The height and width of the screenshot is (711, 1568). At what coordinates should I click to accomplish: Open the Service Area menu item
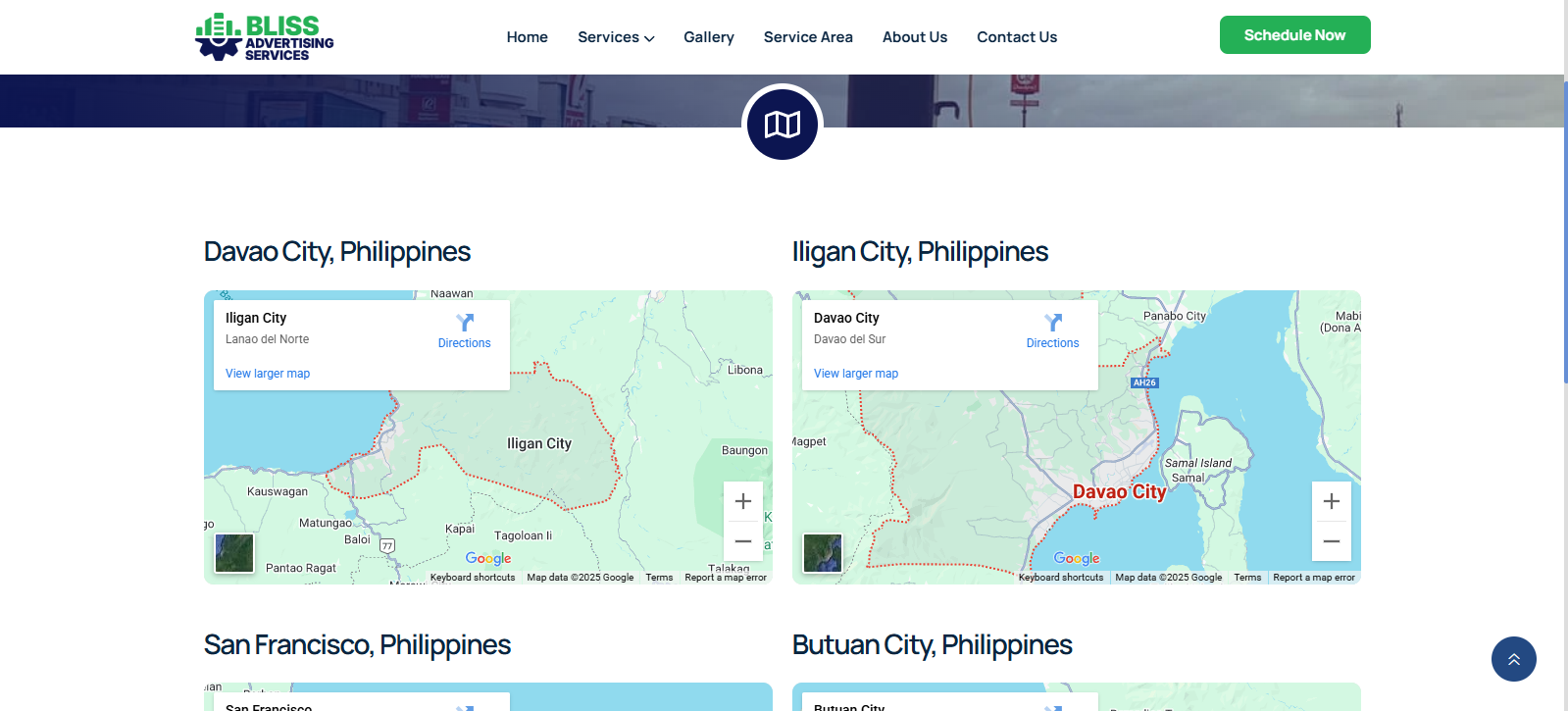point(808,37)
